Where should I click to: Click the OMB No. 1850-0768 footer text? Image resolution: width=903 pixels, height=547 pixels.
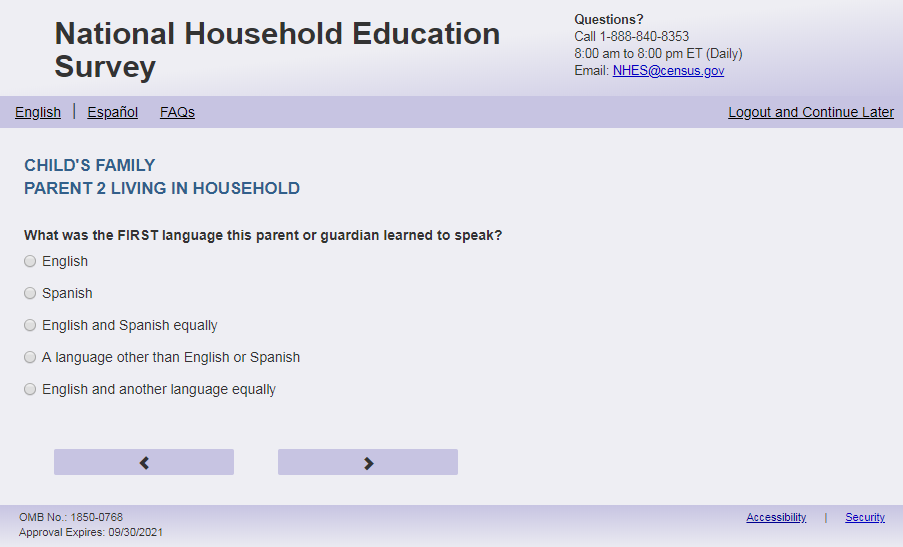point(71,517)
